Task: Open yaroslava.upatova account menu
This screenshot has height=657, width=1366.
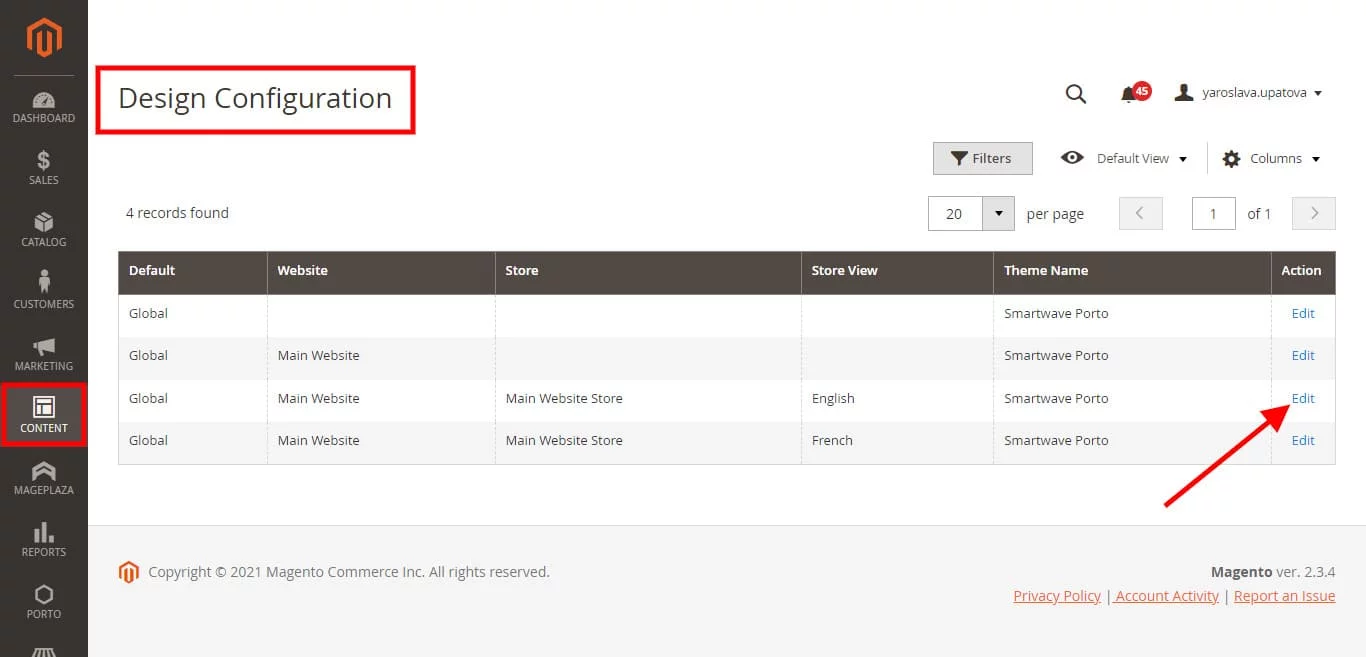Action: pyautogui.click(x=1249, y=93)
